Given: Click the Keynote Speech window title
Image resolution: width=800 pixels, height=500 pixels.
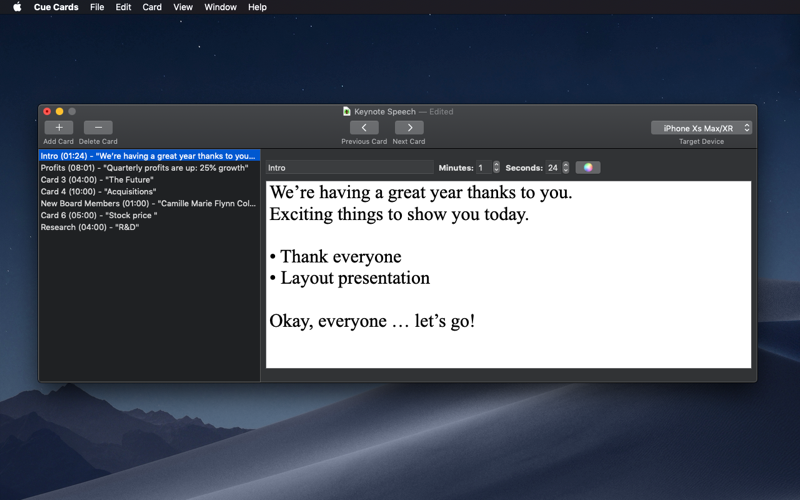Looking at the screenshot, I should pos(385,111).
